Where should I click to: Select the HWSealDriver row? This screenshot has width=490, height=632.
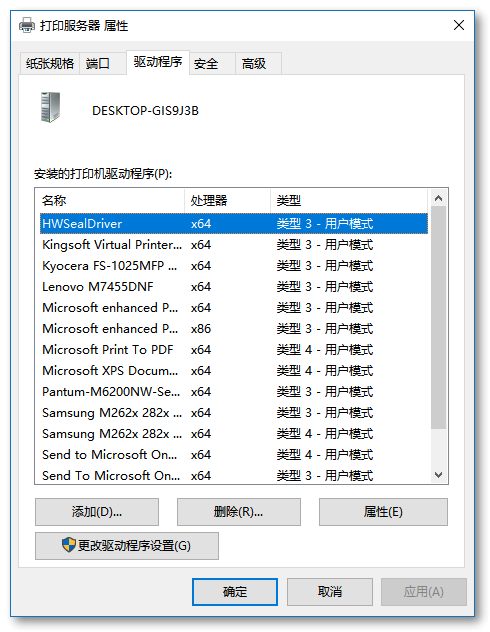pyautogui.click(x=234, y=224)
